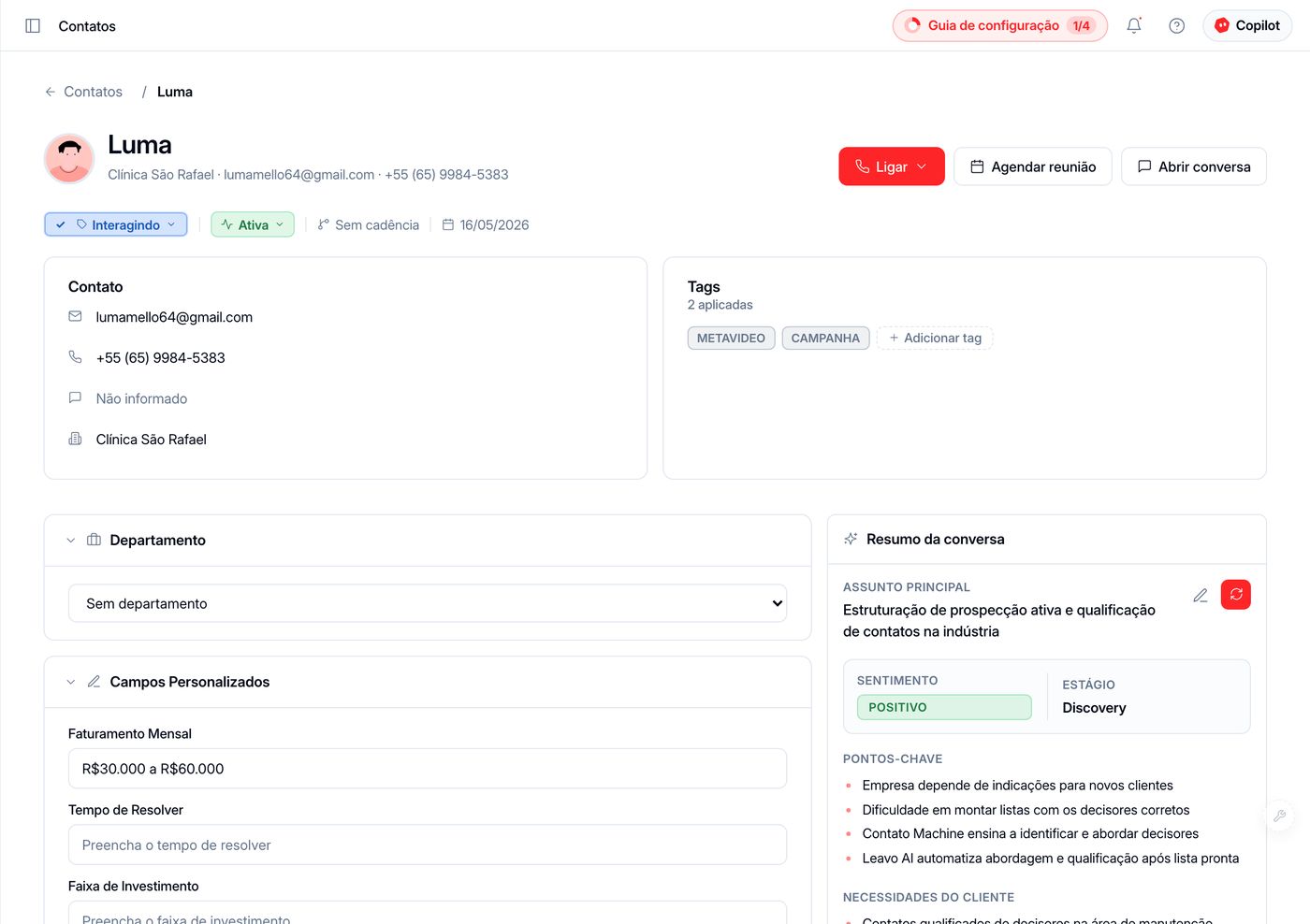Edit the conversation summary with pencil icon
1310x924 pixels.
1201,595
